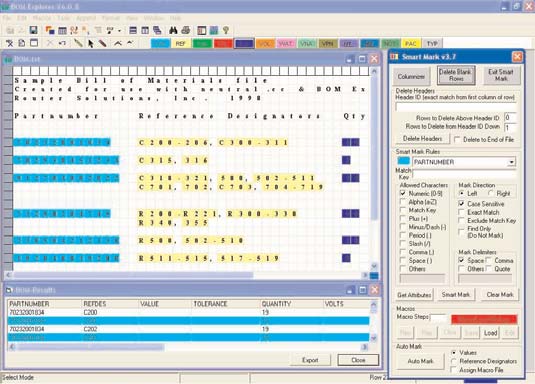The height and width of the screenshot is (384, 535).
Task: Click the PAC yellow mark tab
Action: pos(410,44)
